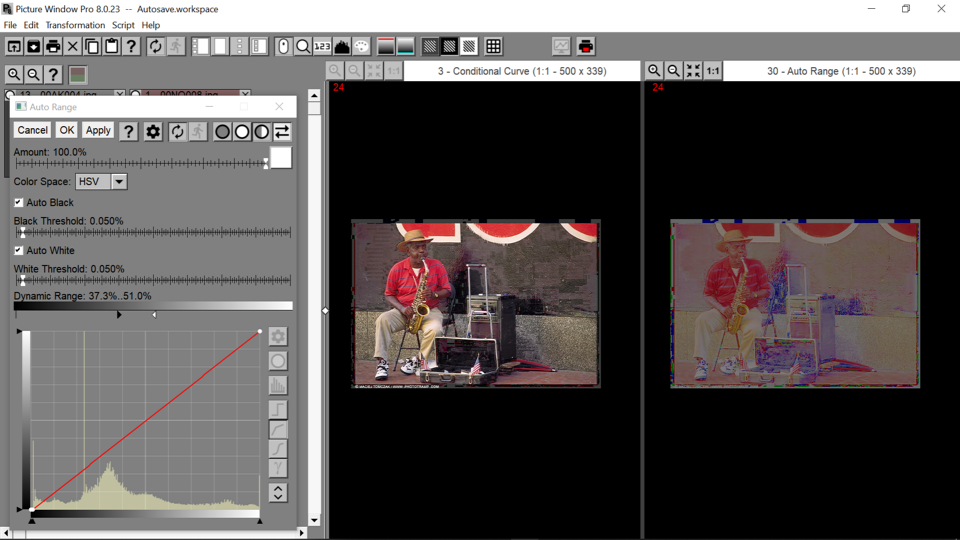Select the gamma curve icon

click(x=278, y=468)
